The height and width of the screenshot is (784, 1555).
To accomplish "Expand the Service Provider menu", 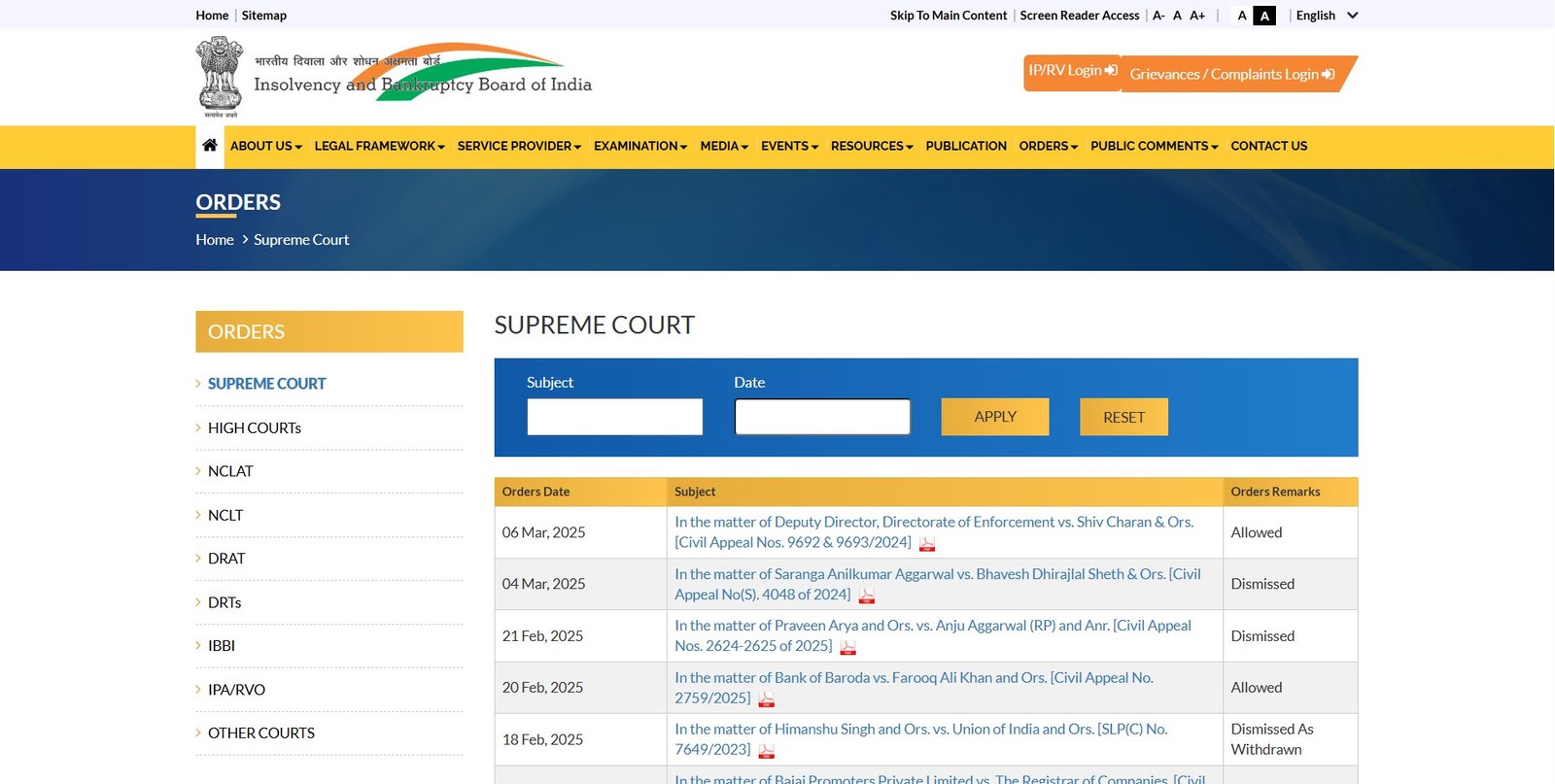I will tap(519, 146).
